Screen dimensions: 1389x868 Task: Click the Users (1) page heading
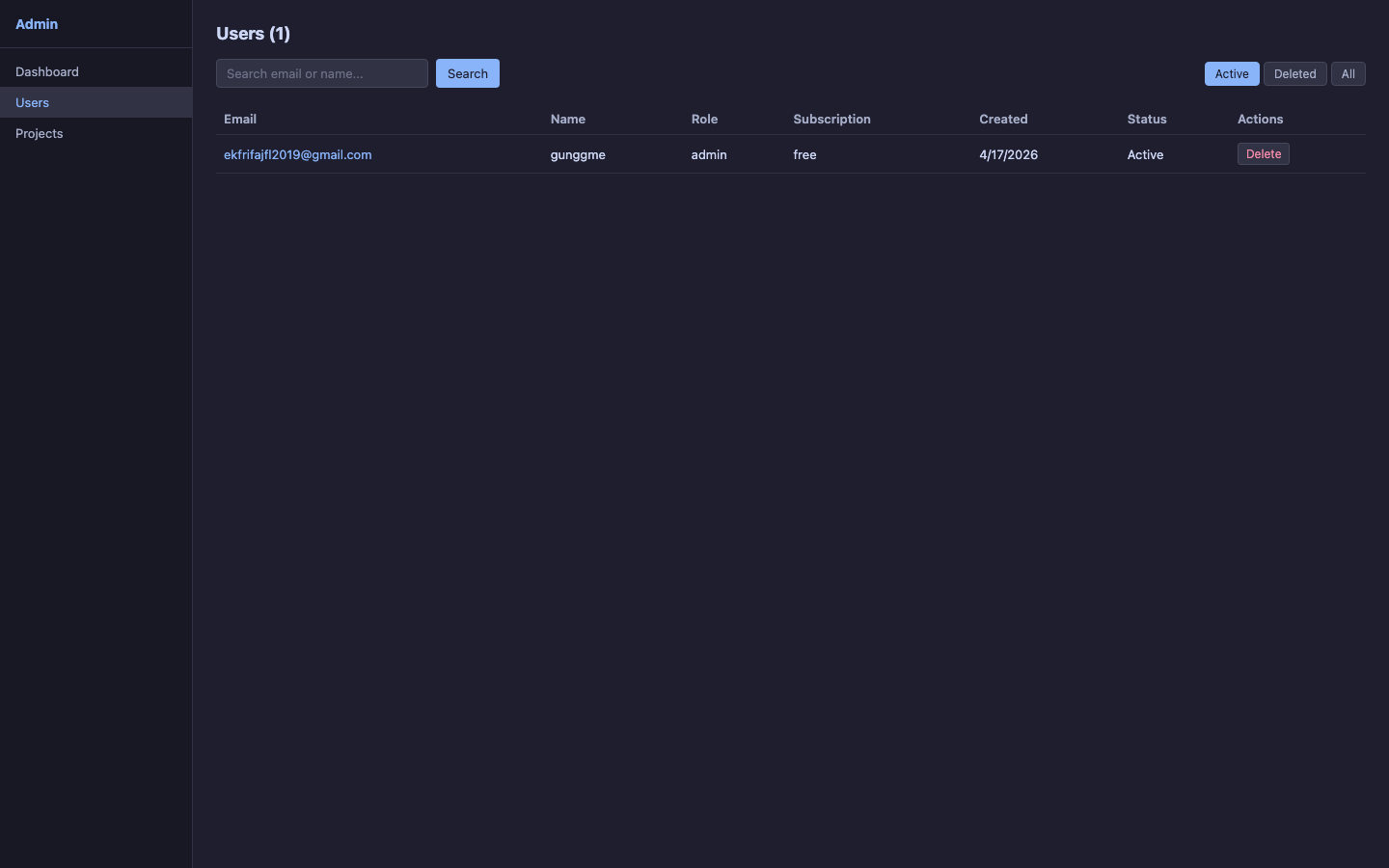point(253,34)
